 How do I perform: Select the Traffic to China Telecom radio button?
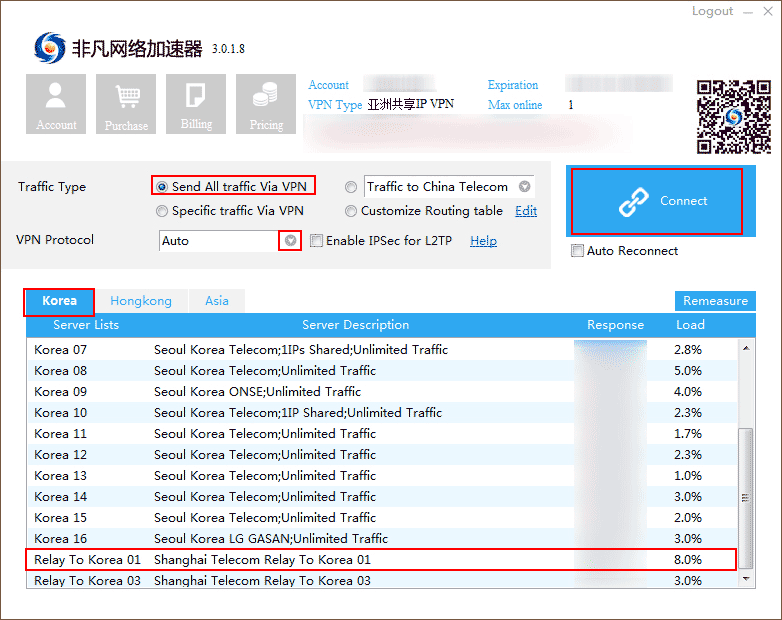pyautogui.click(x=351, y=187)
